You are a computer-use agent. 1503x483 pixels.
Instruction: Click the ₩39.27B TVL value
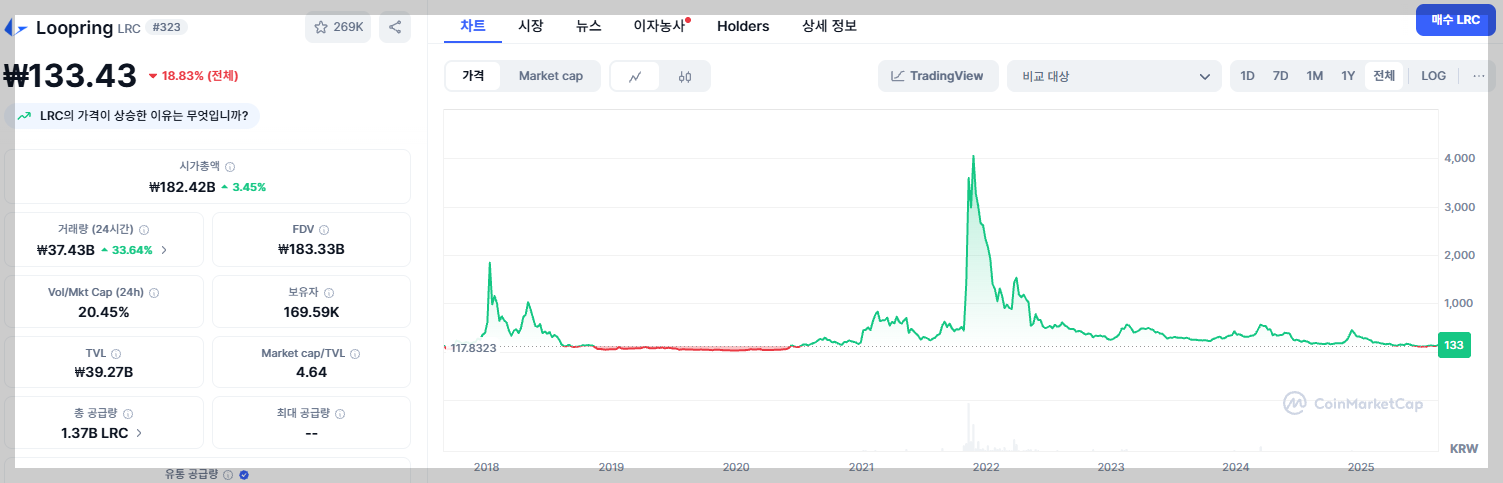(x=104, y=372)
